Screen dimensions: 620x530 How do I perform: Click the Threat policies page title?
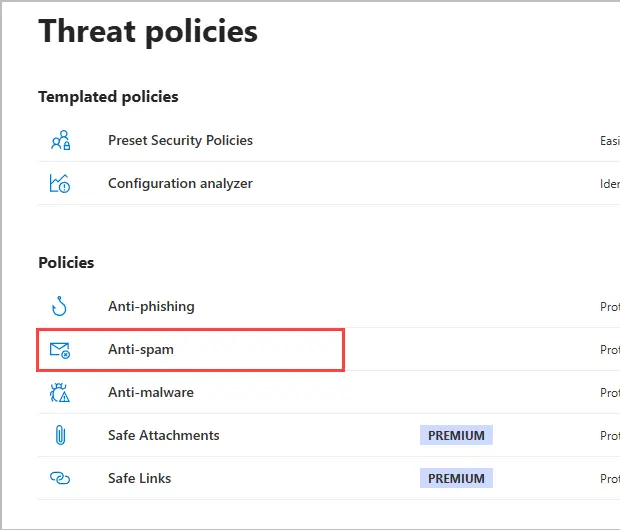(148, 31)
